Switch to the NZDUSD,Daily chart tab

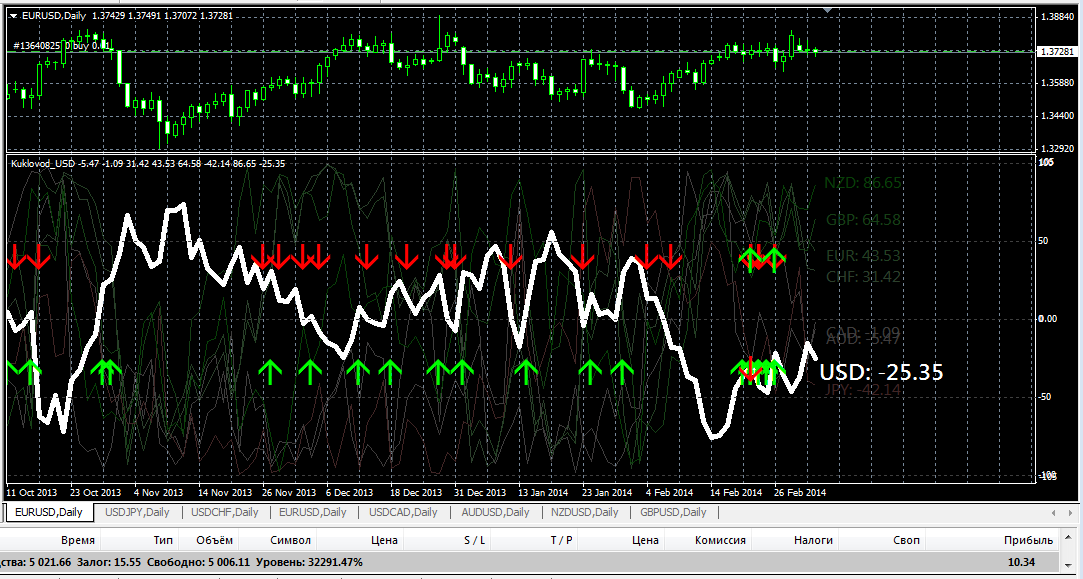tap(584, 512)
